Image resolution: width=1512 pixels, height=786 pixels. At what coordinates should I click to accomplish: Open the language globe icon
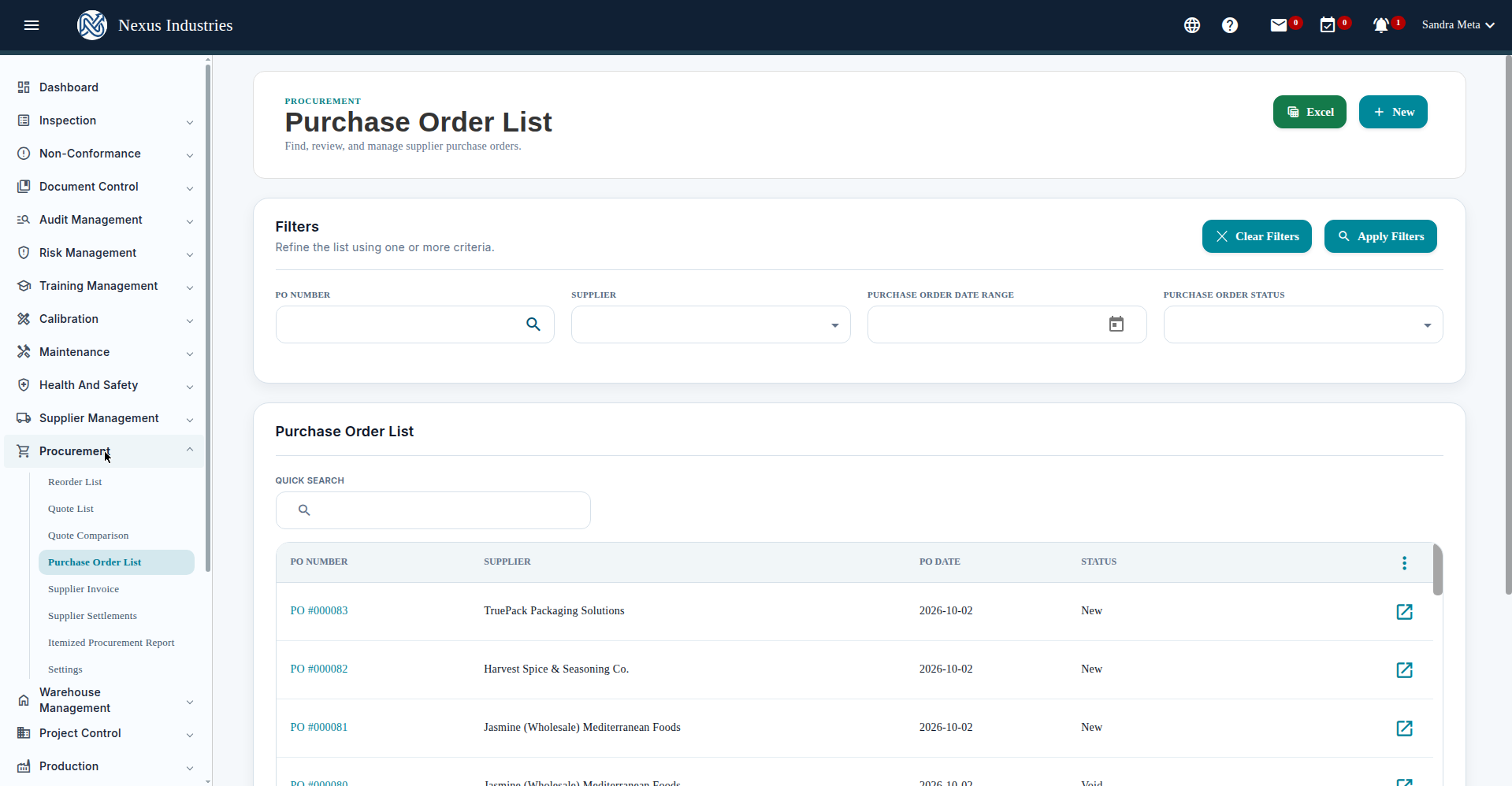click(1192, 25)
